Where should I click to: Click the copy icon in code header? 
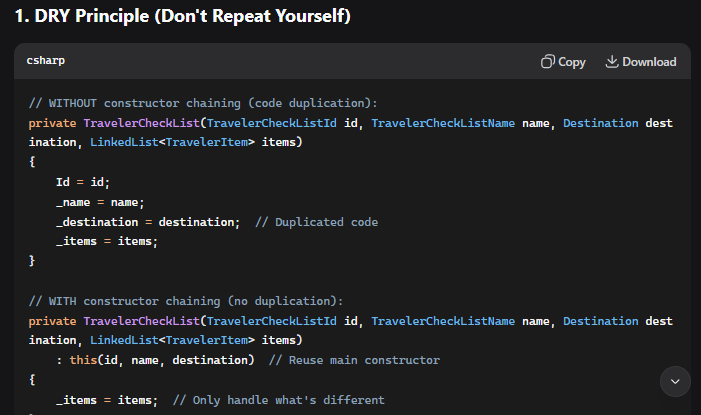(547, 62)
